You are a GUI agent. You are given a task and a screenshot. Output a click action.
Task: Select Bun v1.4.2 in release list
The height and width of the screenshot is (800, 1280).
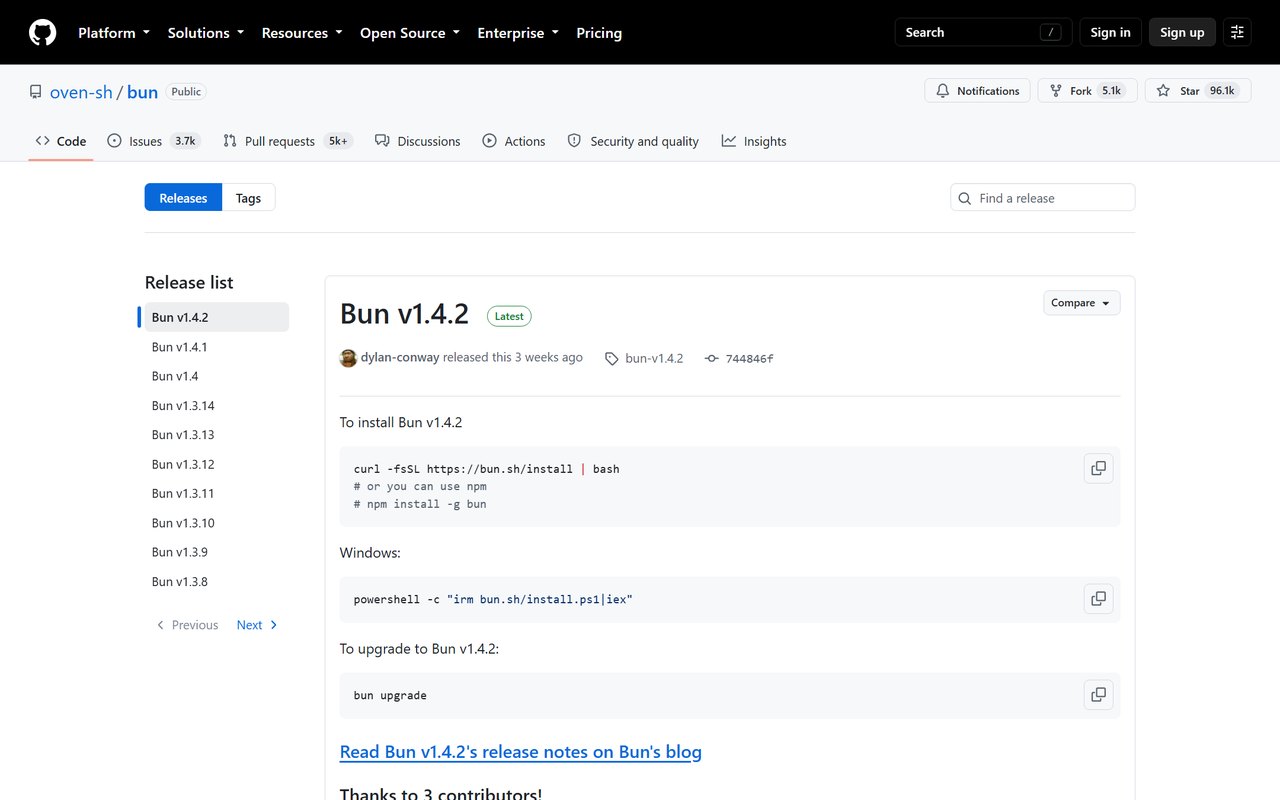tap(217, 317)
